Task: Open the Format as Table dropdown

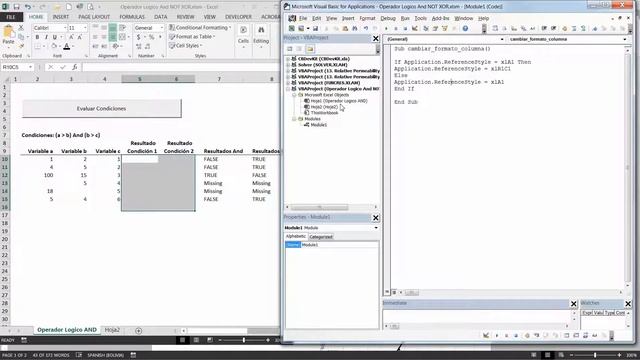Action: pos(192,36)
